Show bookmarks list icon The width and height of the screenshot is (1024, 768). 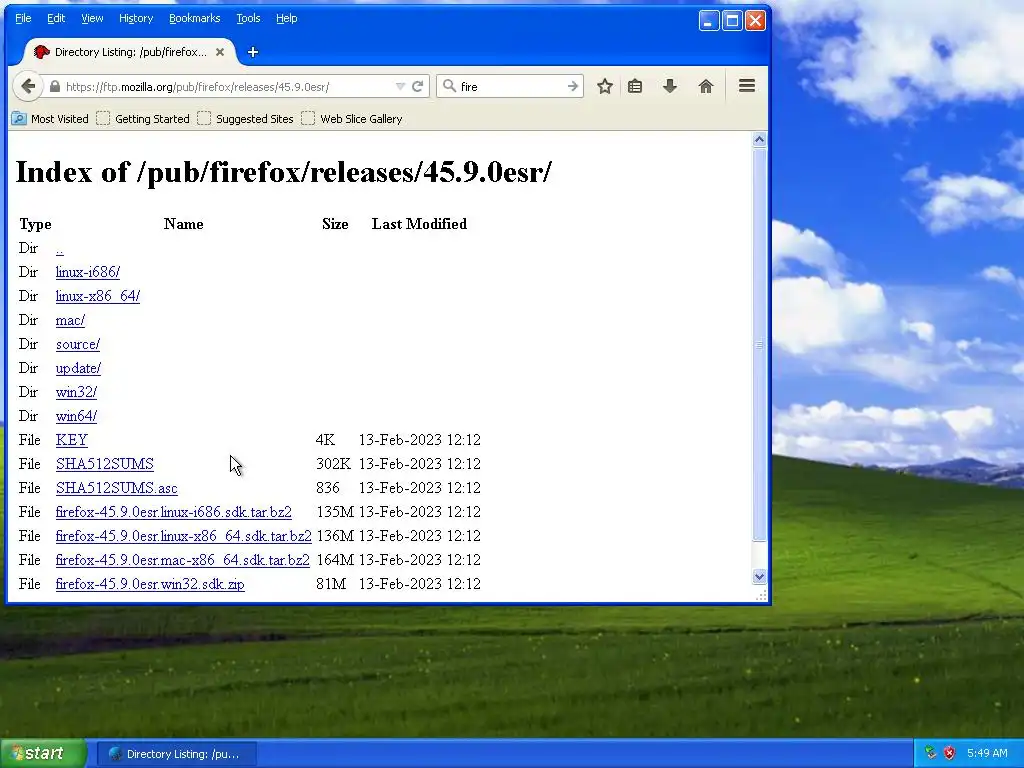click(635, 86)
